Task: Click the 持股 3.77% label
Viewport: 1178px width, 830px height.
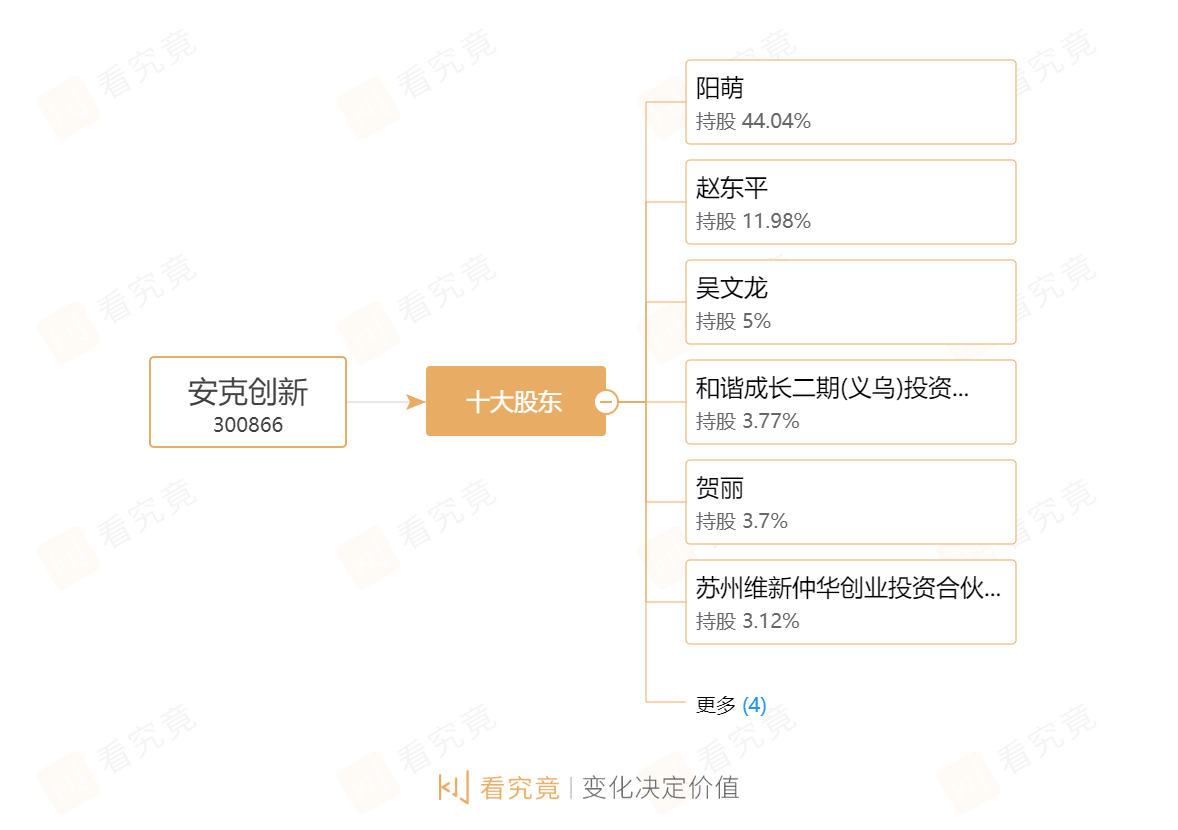Action: point(748,421)
